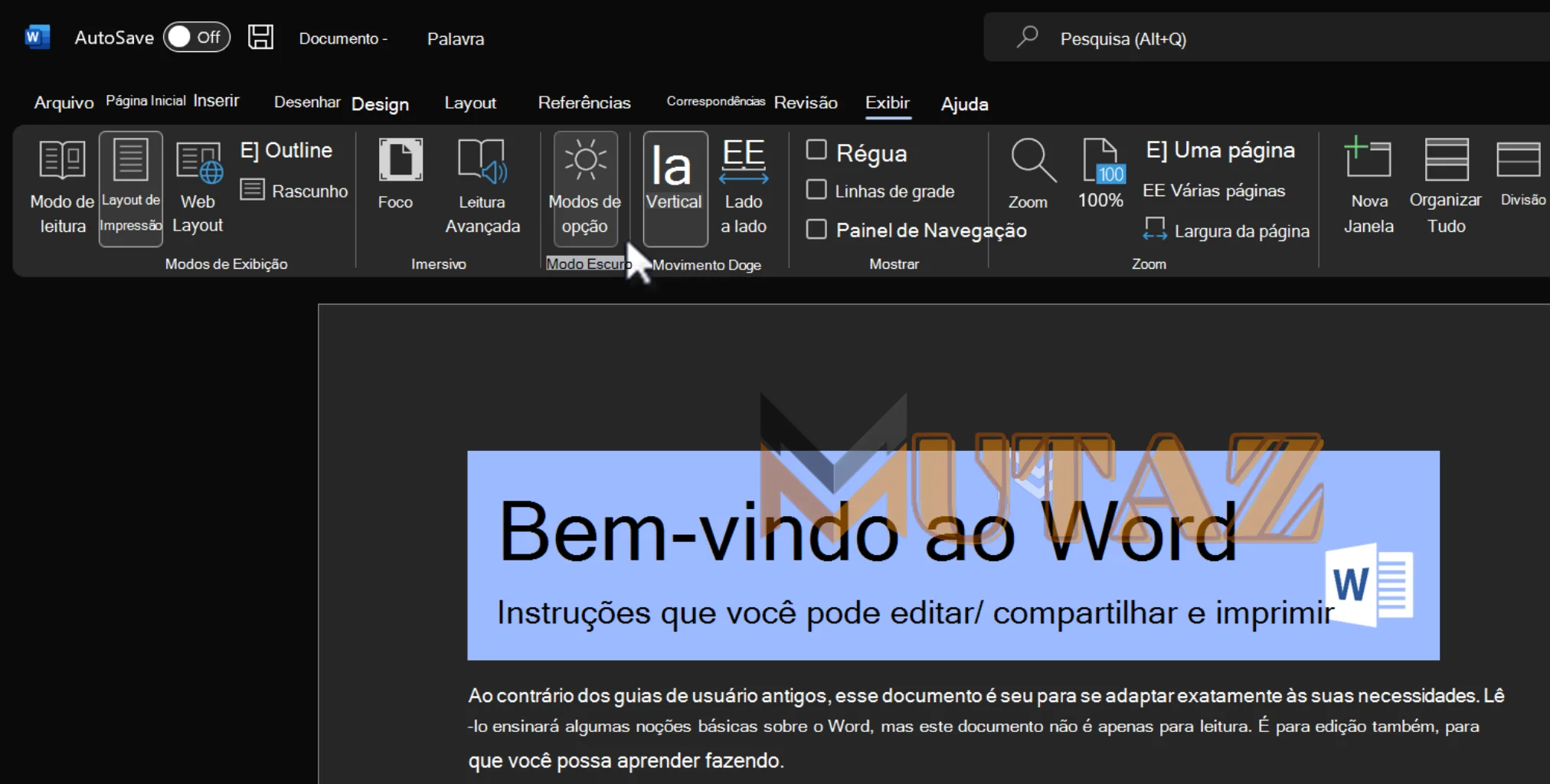1550x784 pixels.
Task: Click the Documento title text
Action: 342,38
